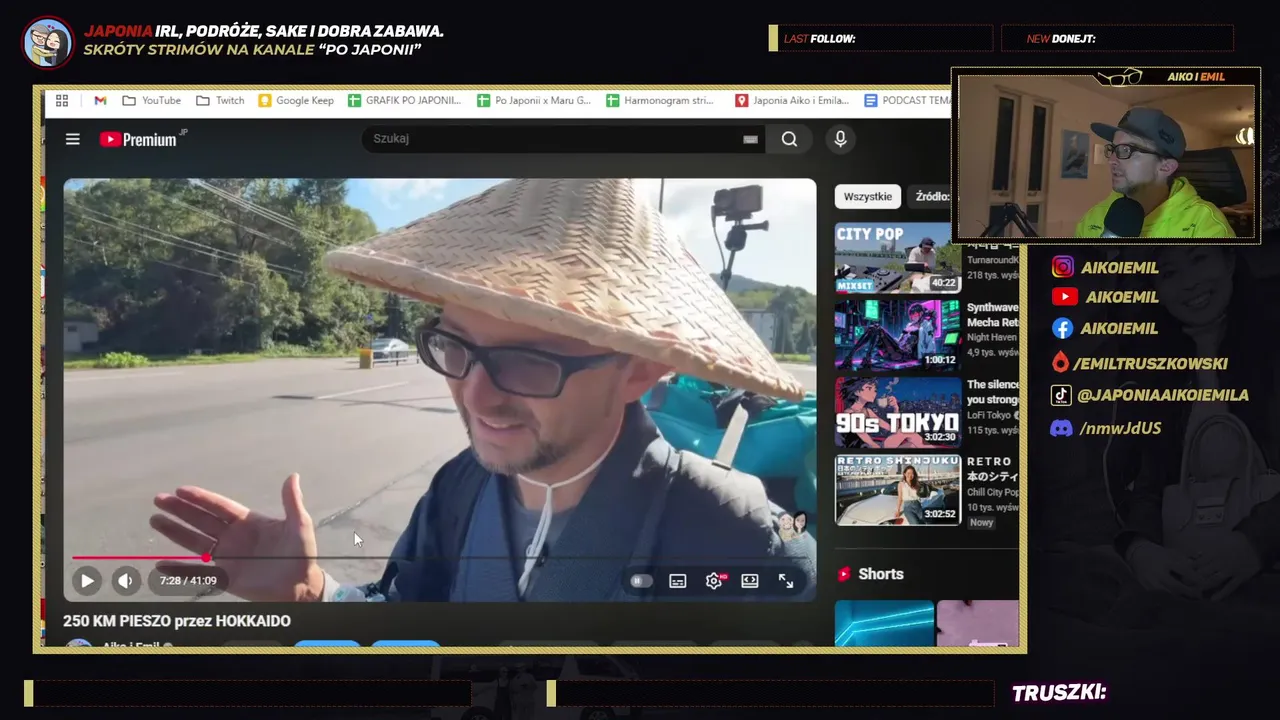Open Japonia Aiko i Emila map bookmark

pyautogui.click(x=792, y=100)
